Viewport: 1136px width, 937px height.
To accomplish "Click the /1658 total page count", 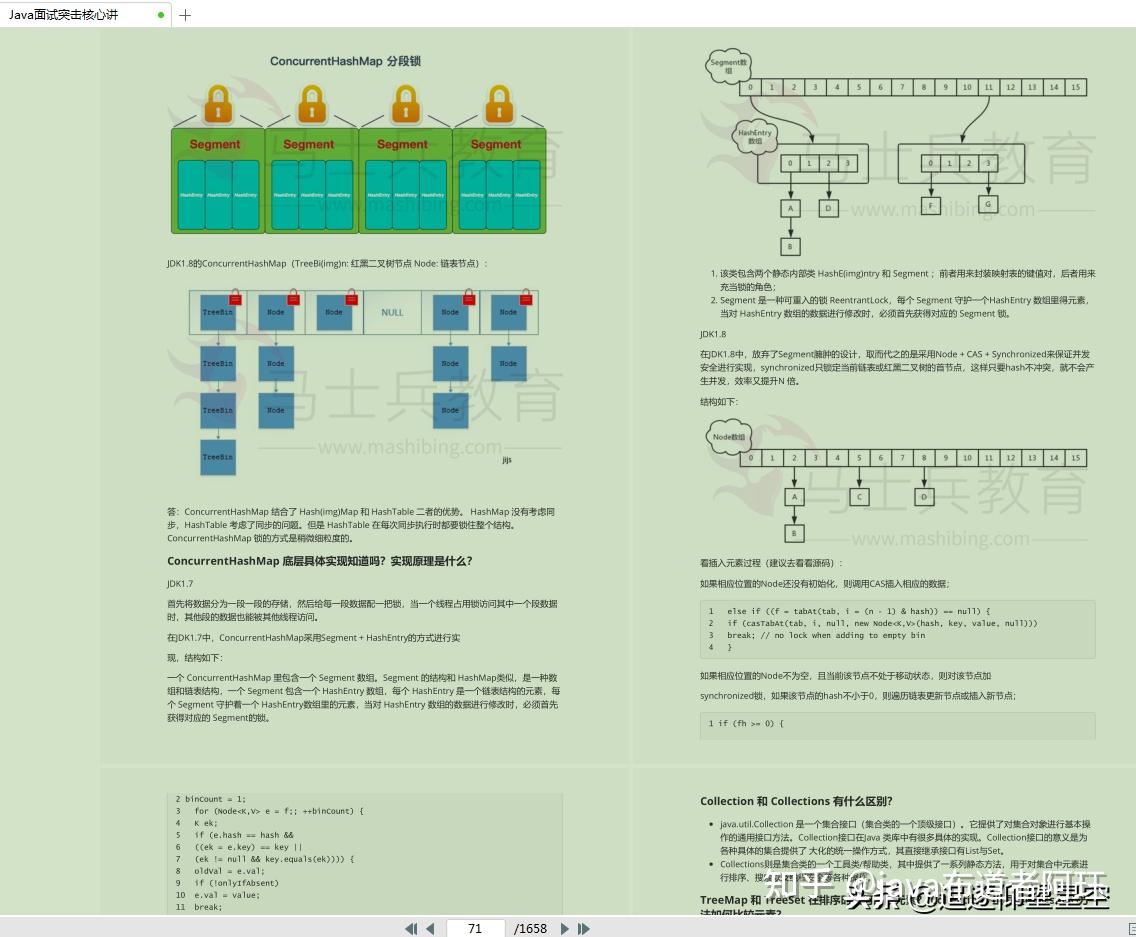I will [530, 928].
